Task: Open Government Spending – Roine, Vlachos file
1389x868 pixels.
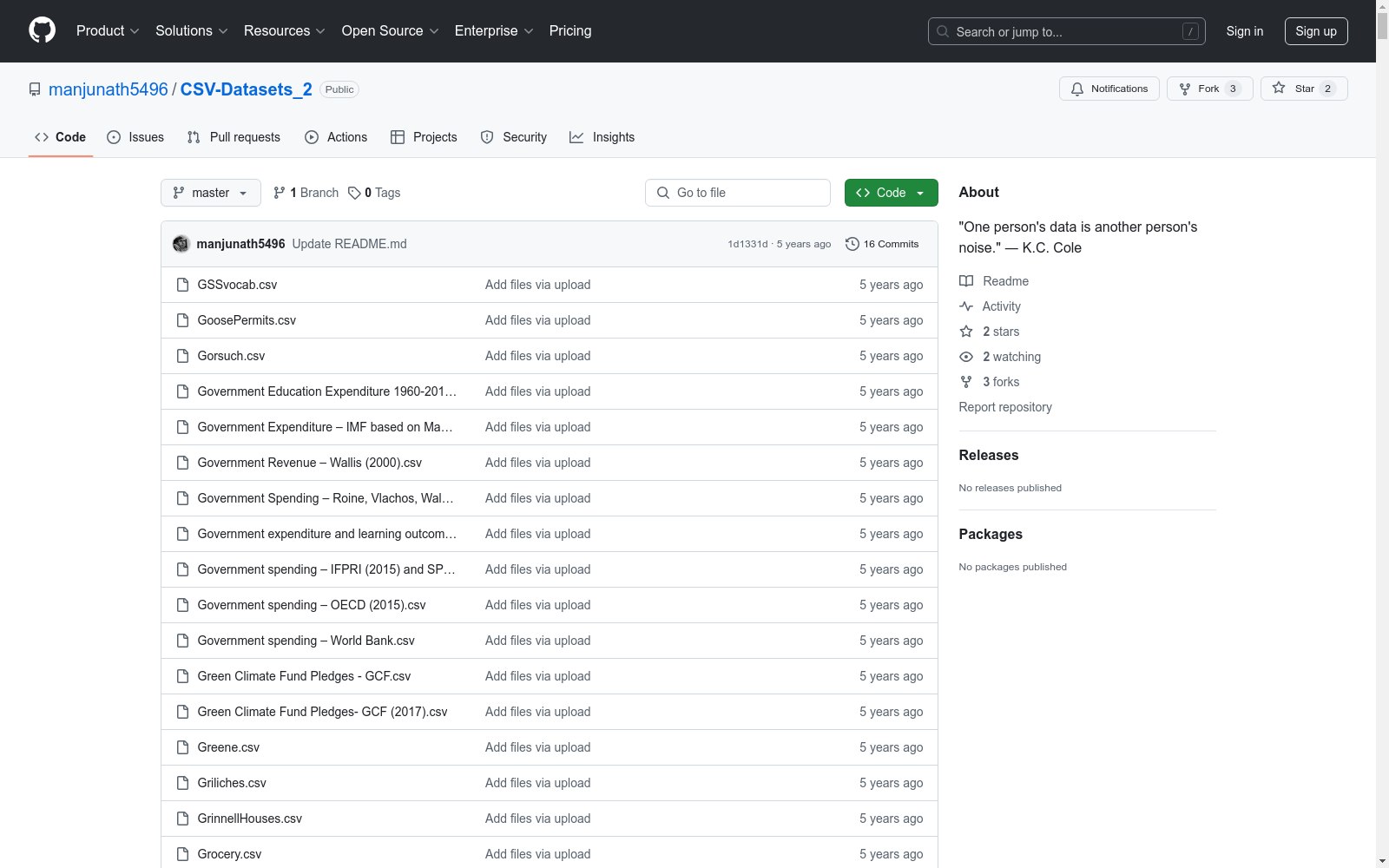Action: tap(326, 498)
